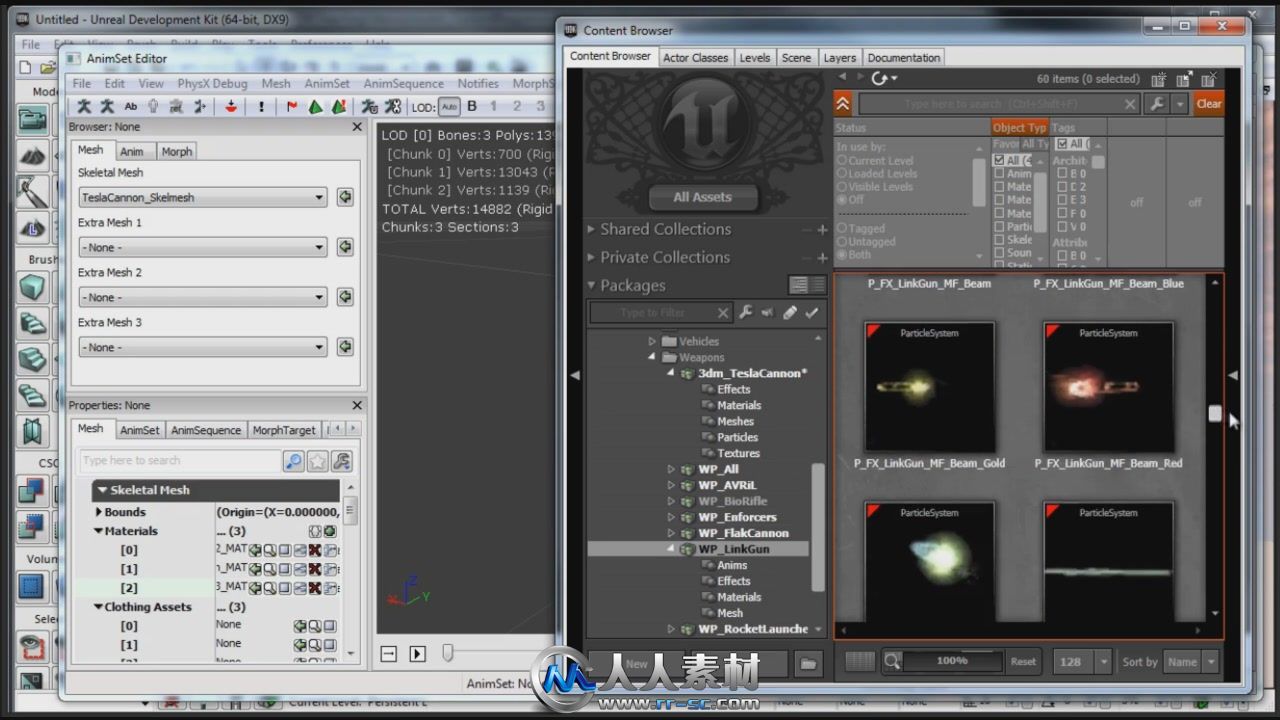
Task: Expand the Shared Collections section
Action: click(592, 229)
